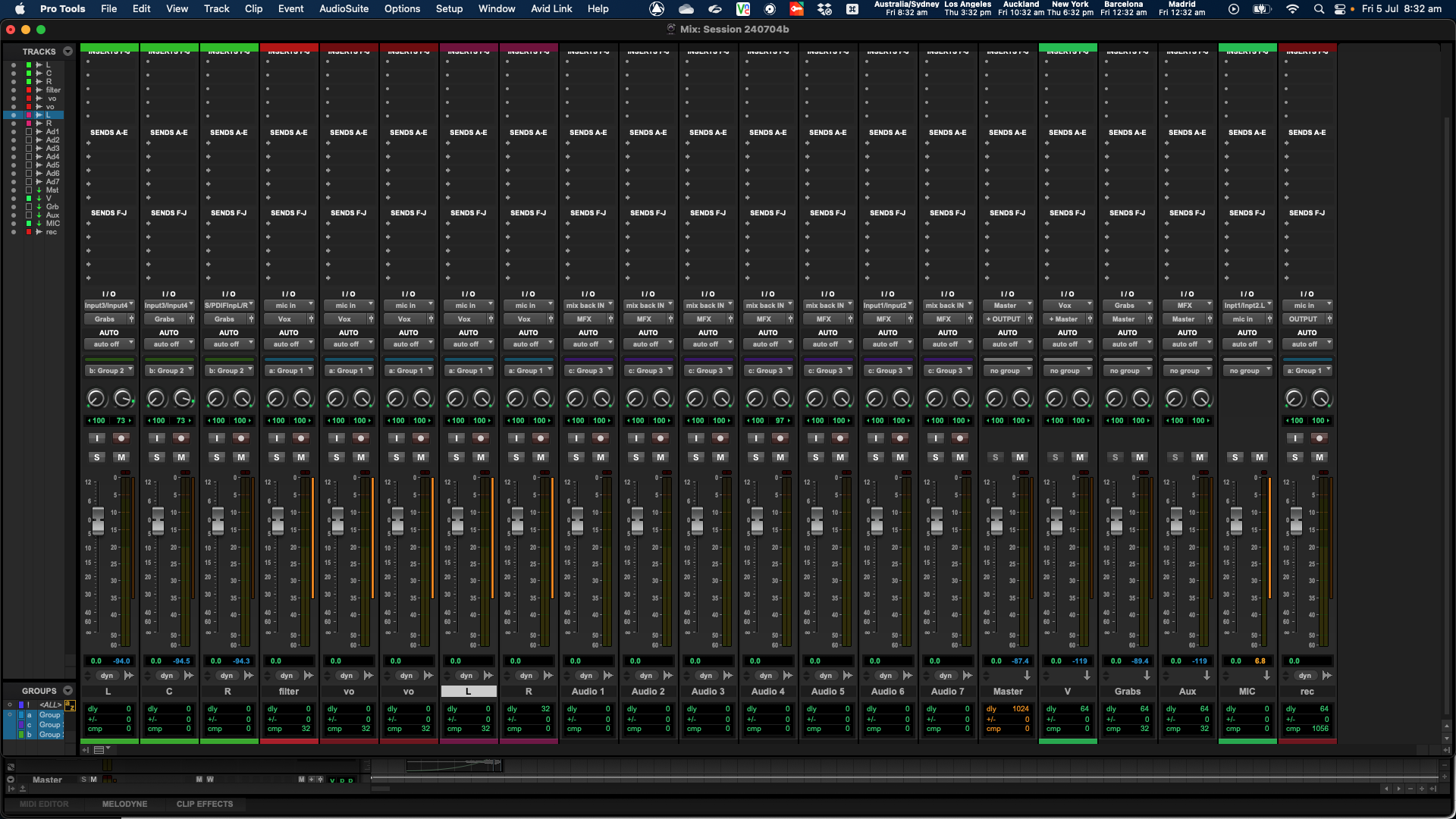Screen dimensions: 1456x819
Task: Click record button on Audio 5 track
Action: 839,438
